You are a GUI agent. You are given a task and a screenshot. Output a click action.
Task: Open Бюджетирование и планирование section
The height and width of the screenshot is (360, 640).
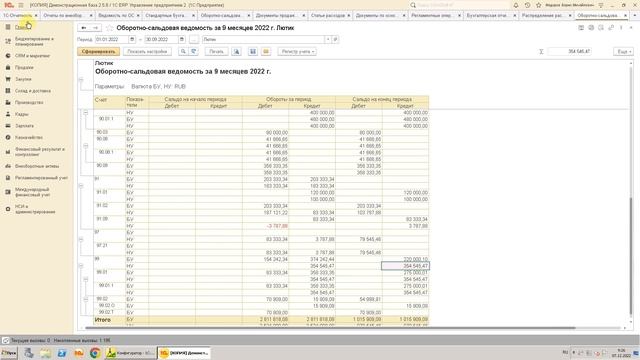34,41
